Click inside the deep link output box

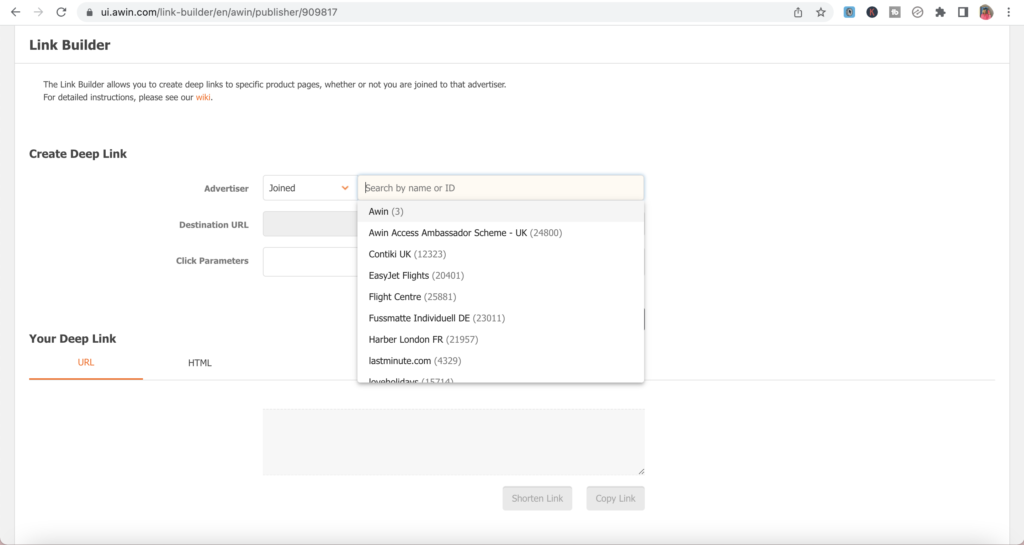454,442
